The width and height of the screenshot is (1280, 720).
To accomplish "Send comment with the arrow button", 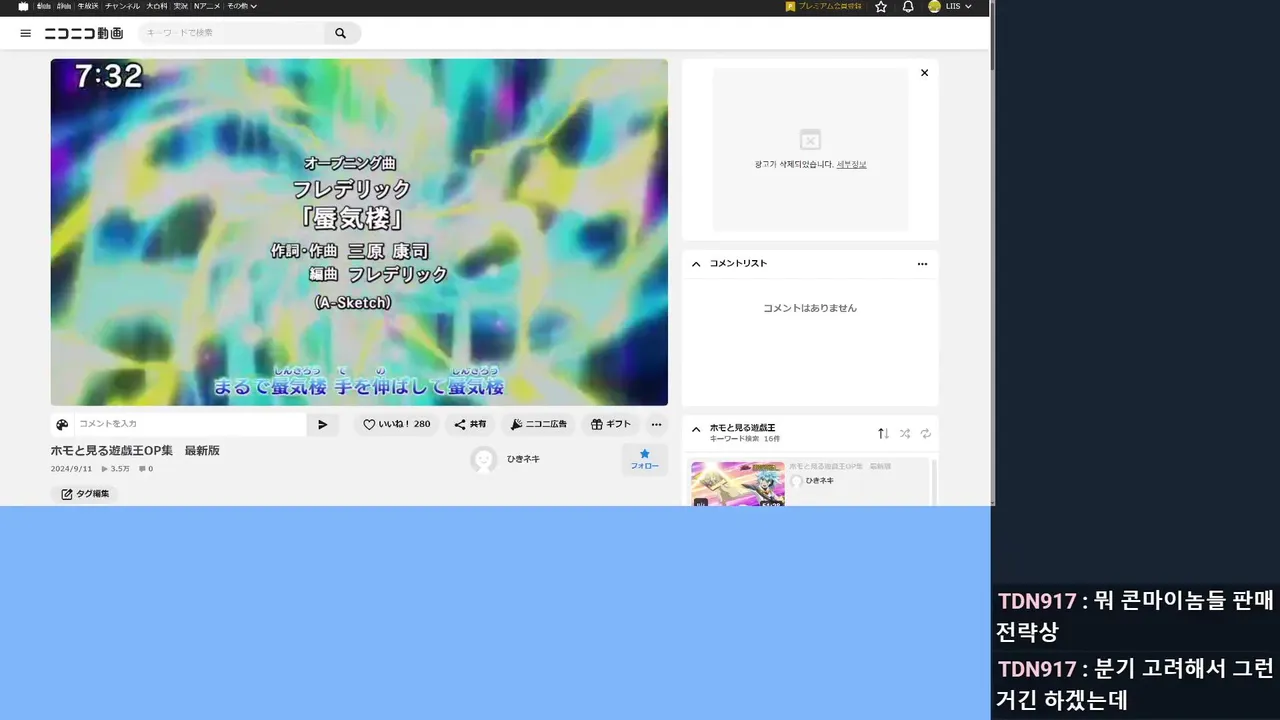I will (322, 424).
